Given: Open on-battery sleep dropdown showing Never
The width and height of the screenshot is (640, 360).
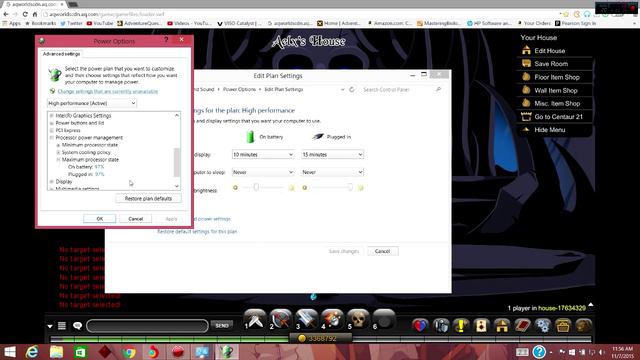Looking at the screenshot, I should (x=263, y=172).
